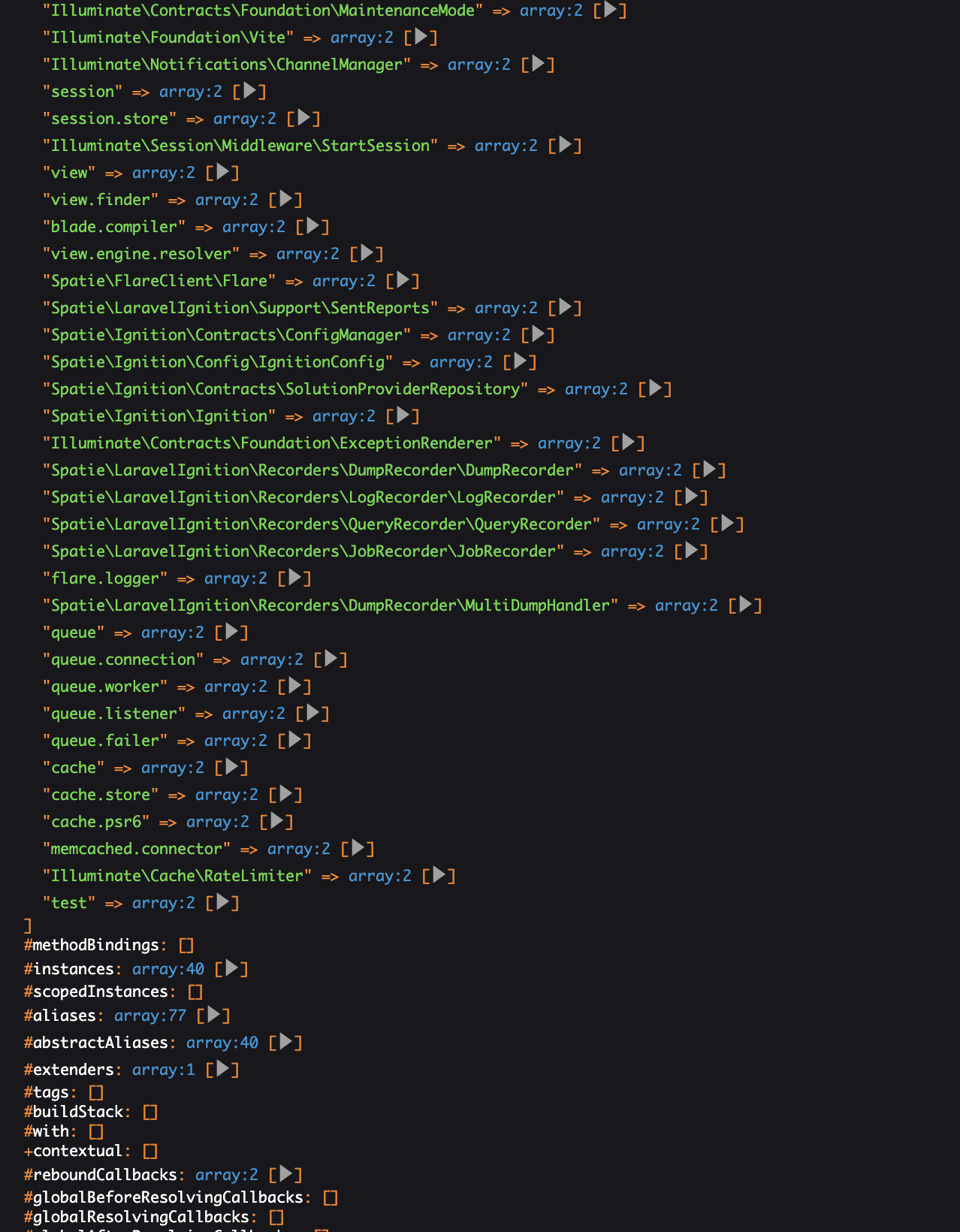Expand the "queue.listener" array
This screenshot has height=1232, width=960.
coord(313,714)
